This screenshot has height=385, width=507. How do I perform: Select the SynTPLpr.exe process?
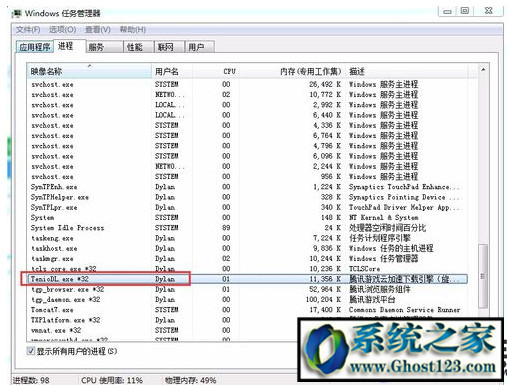247,207
